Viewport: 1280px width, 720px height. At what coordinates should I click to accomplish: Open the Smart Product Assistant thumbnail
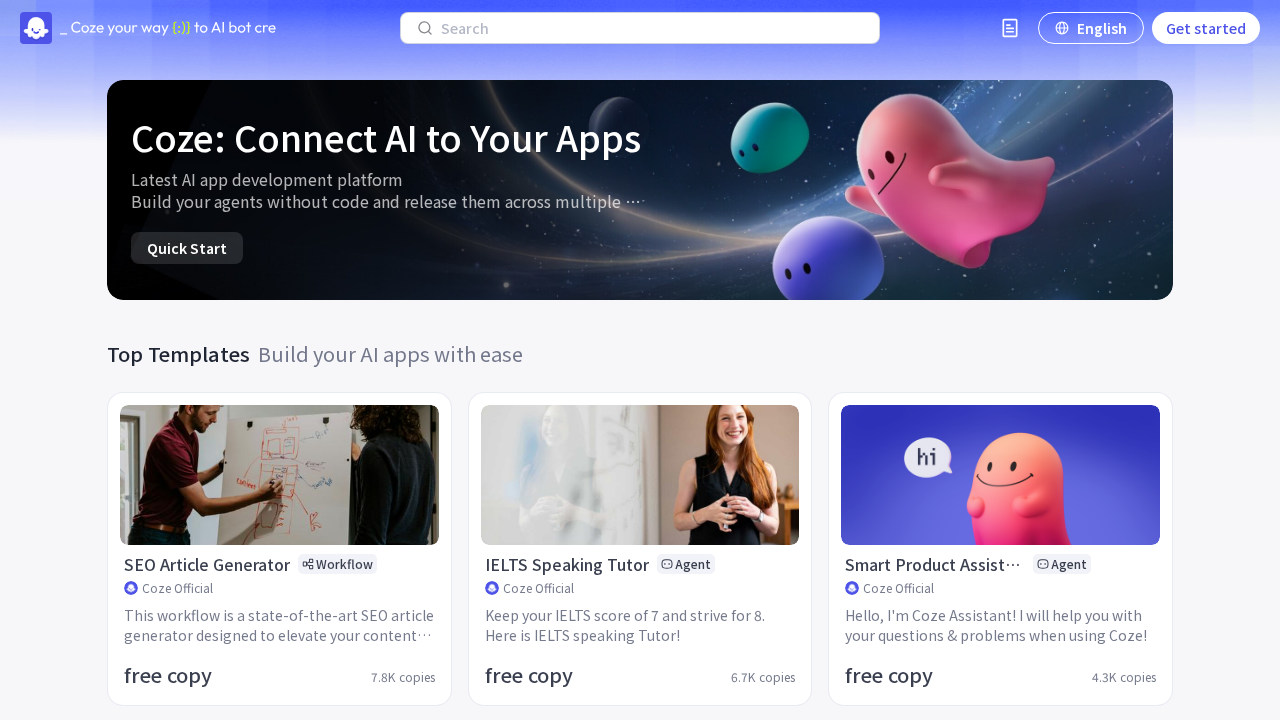(1000, 475)
